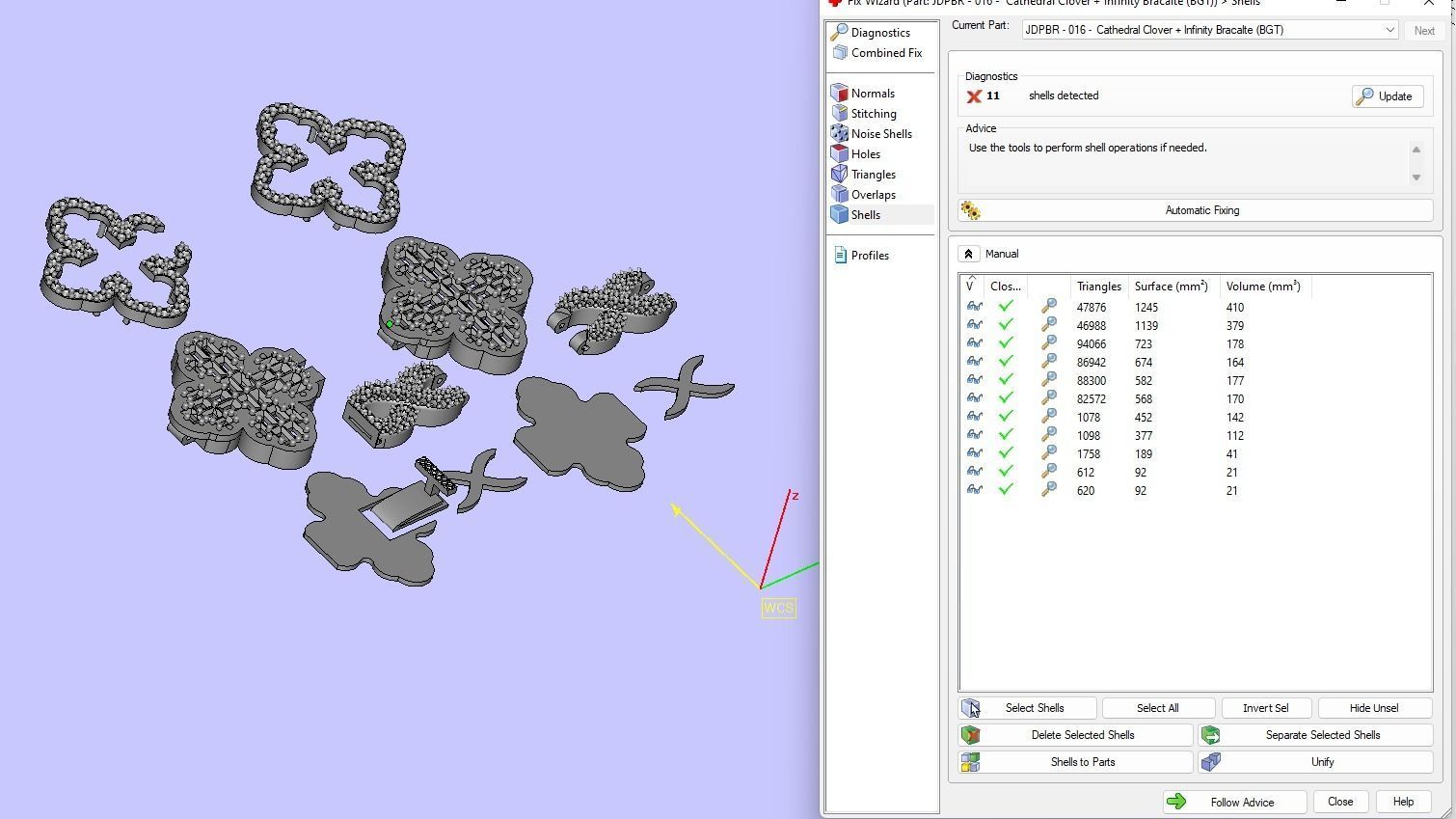Click the Select All button
This screenshot has width=1456, height=819.
(1157, 708)
